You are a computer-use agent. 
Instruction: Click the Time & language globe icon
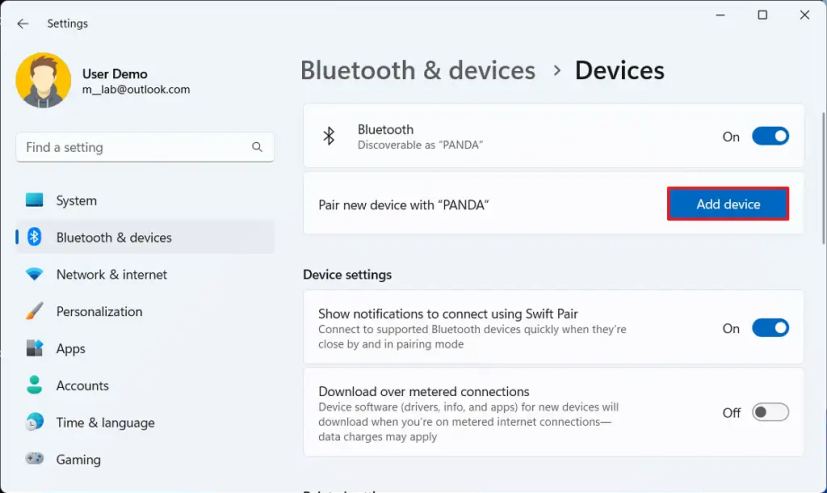point(35,422)
